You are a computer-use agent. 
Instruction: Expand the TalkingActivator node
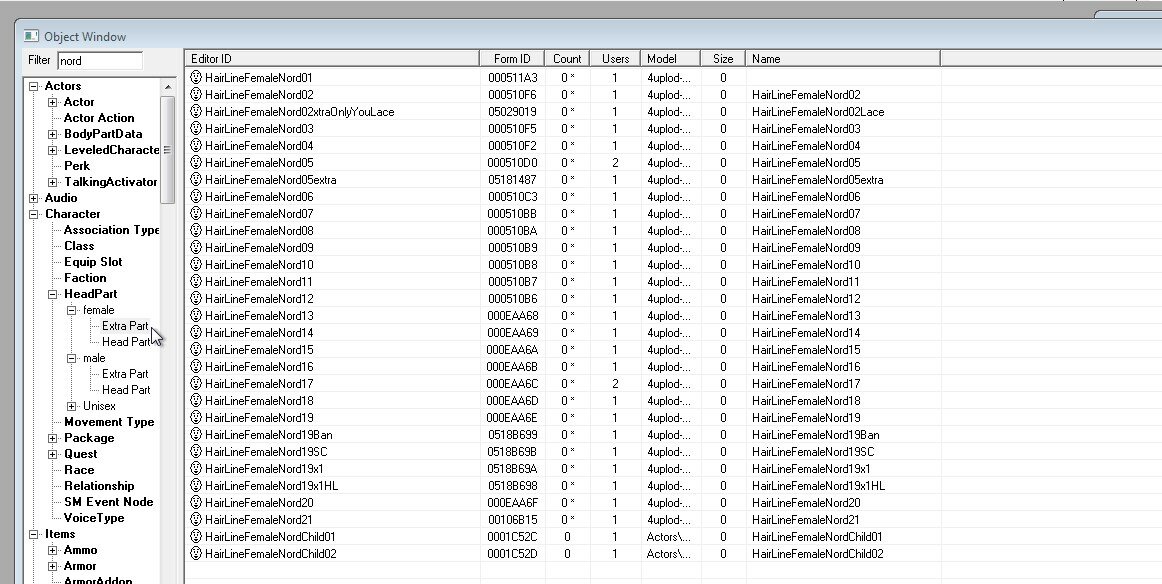(x=53, y=182)
